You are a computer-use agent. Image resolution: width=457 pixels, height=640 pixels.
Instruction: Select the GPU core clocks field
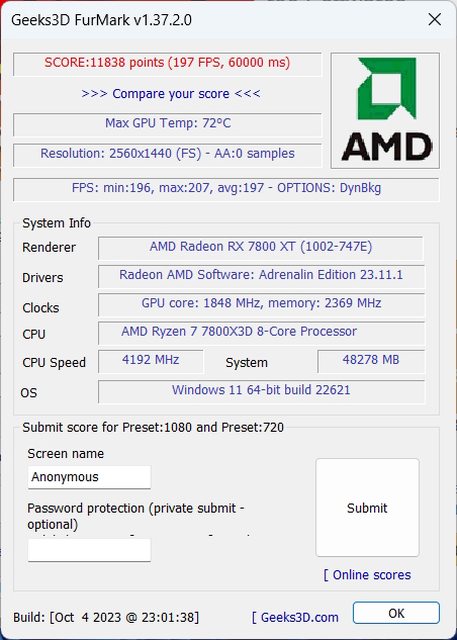(x=261, y=304)
